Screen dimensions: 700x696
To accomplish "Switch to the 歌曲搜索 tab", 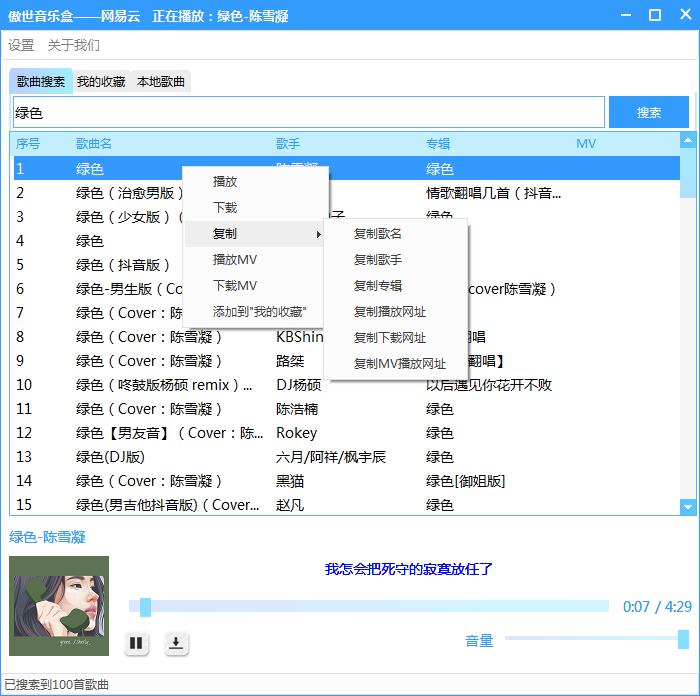I will point(41,81).
